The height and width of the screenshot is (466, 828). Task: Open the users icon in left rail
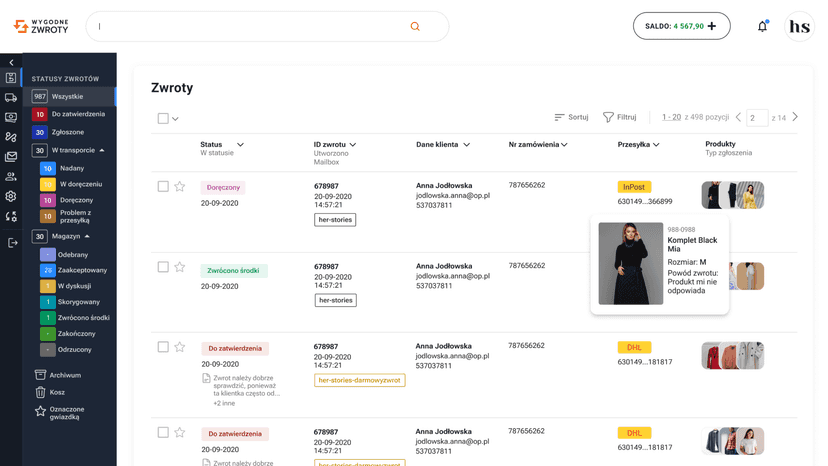pos(11,176)
